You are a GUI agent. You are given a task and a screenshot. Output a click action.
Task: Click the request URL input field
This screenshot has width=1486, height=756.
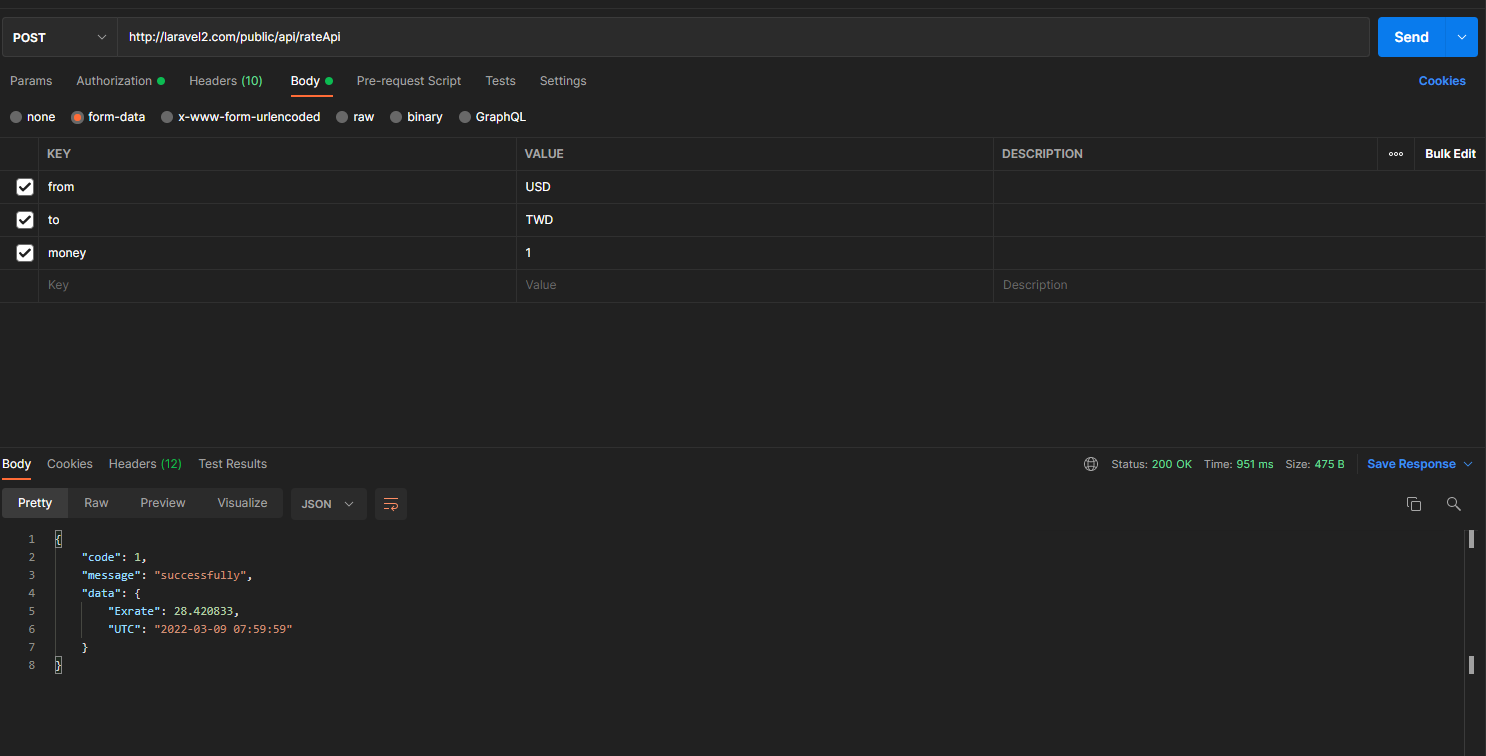click(740, 37)
